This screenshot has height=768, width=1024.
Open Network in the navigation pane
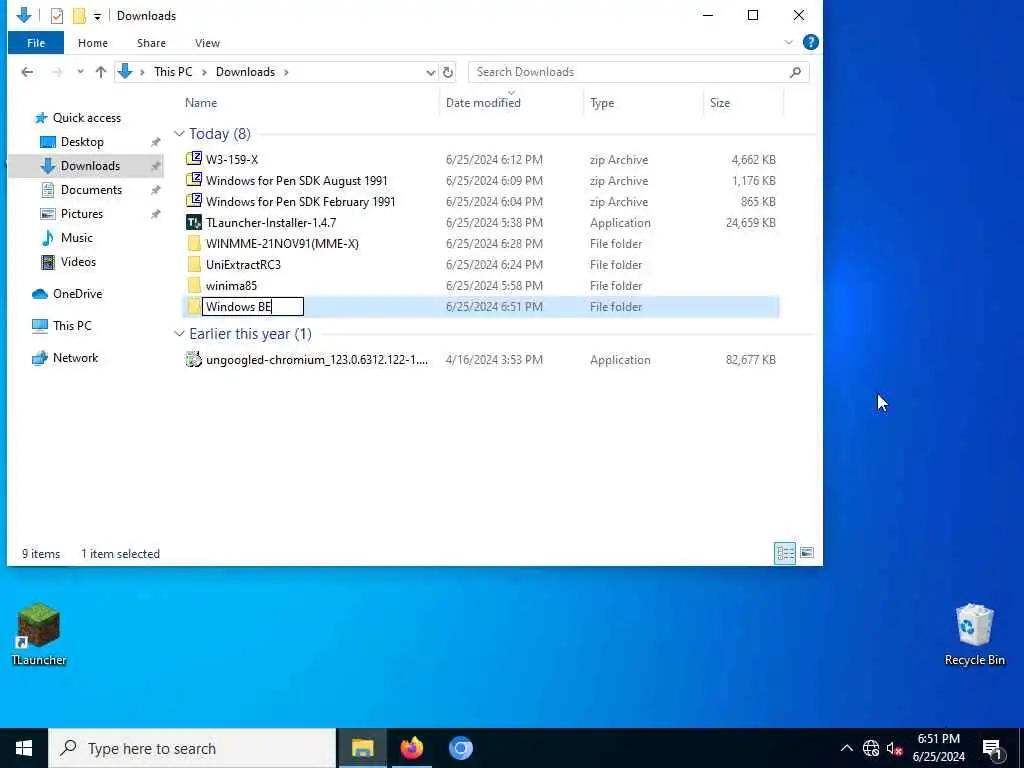click(x=75, y=358)
